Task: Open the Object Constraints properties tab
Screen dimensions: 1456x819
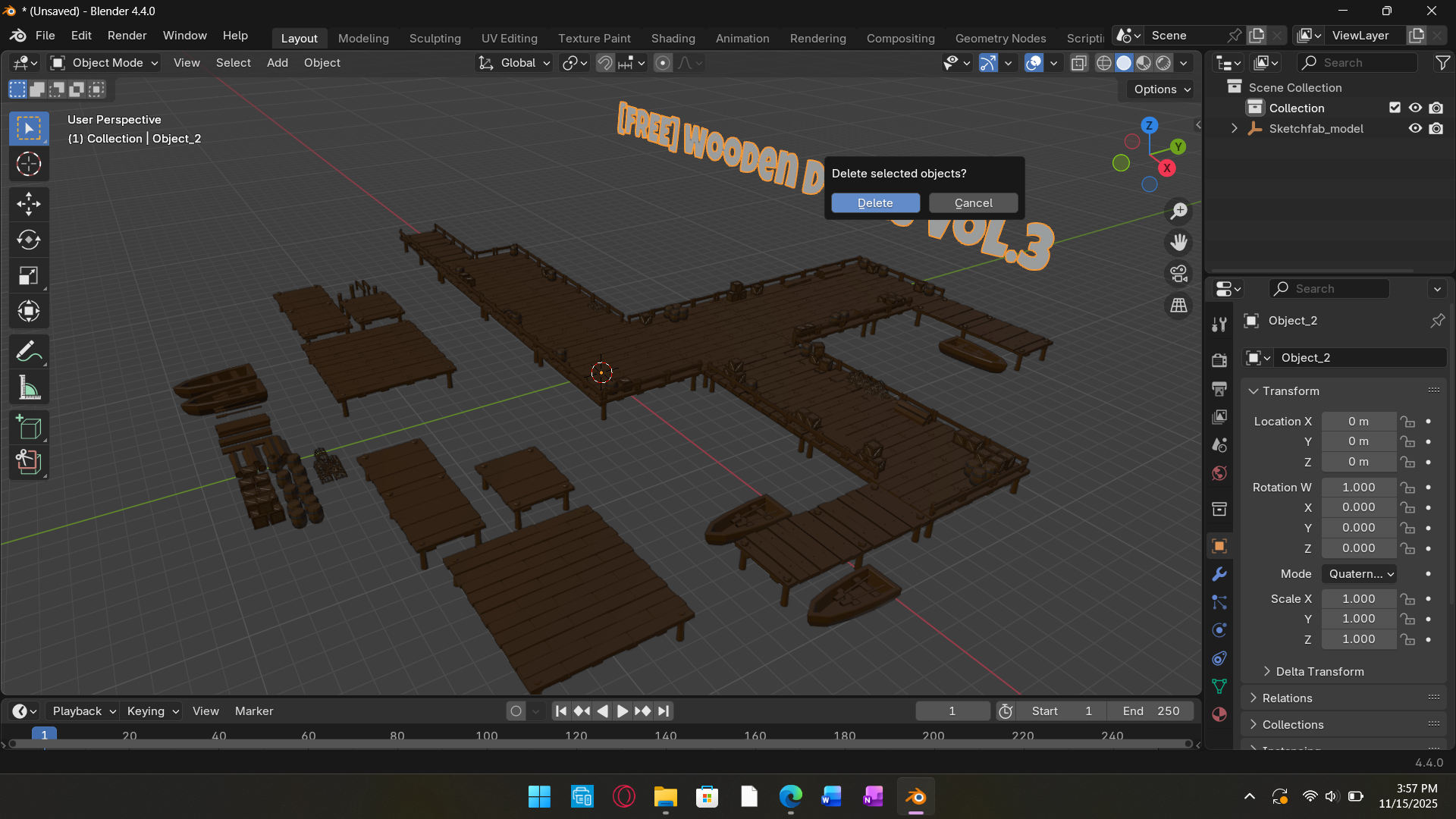Action: 1219,658
